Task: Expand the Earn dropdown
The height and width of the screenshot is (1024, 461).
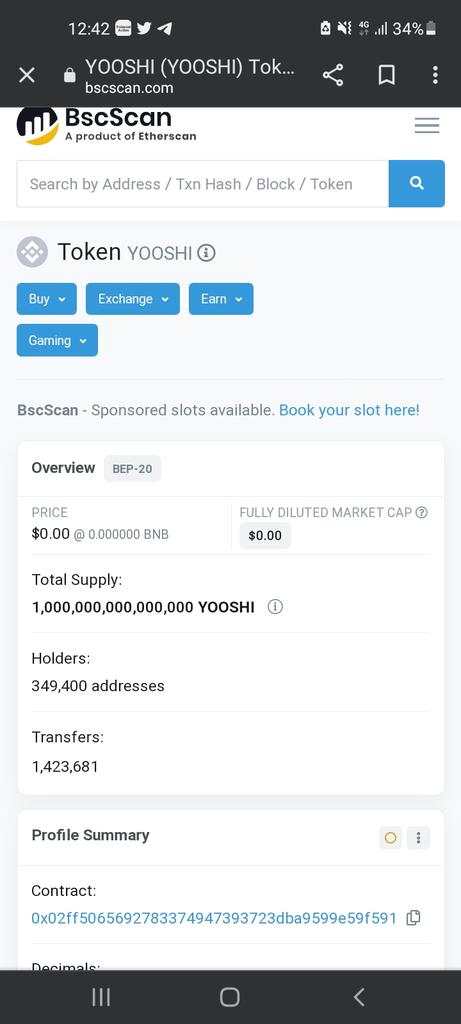Action: pyautogui.click(x=221, y=298)
